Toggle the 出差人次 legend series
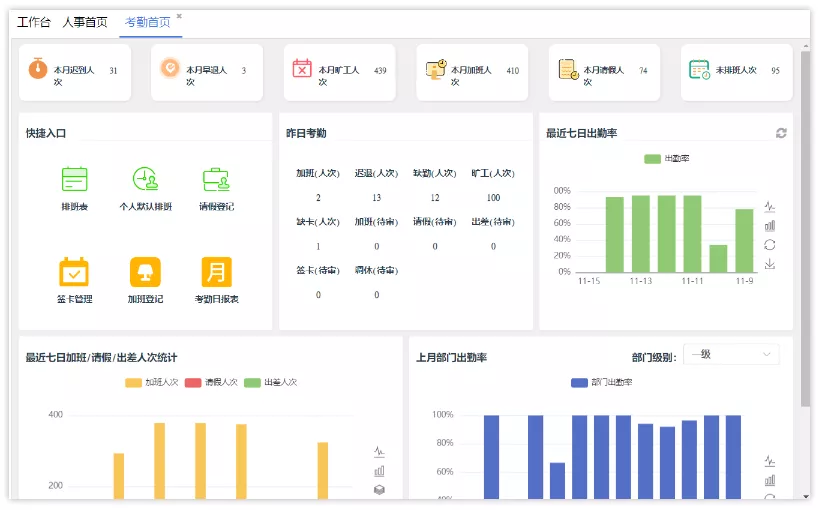Image resolution: width=820 pixels, height=510 pixels. click(x=270, y=382)
